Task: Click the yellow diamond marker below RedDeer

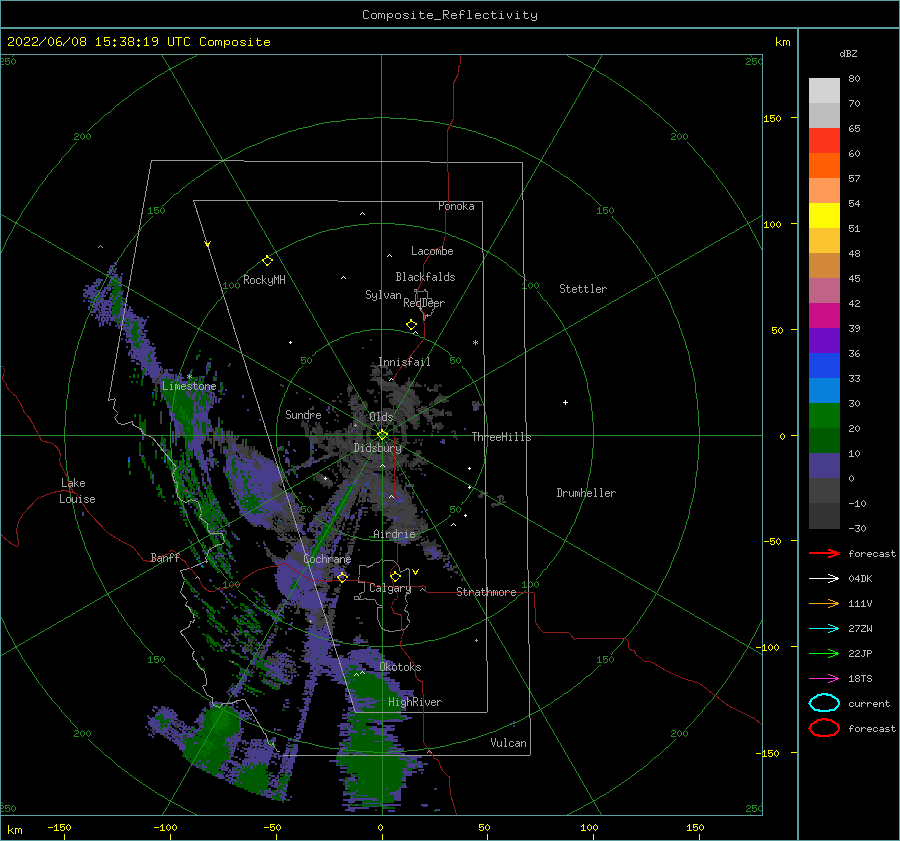Action: tap(412, 325)
